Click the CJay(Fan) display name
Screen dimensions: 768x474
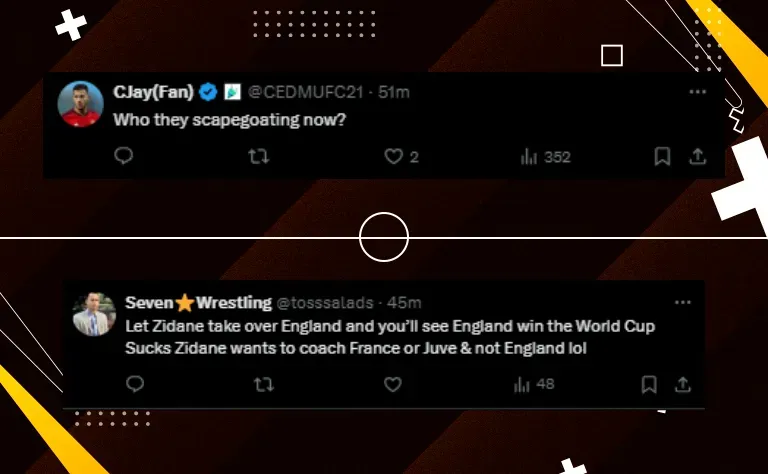[152, 92]
